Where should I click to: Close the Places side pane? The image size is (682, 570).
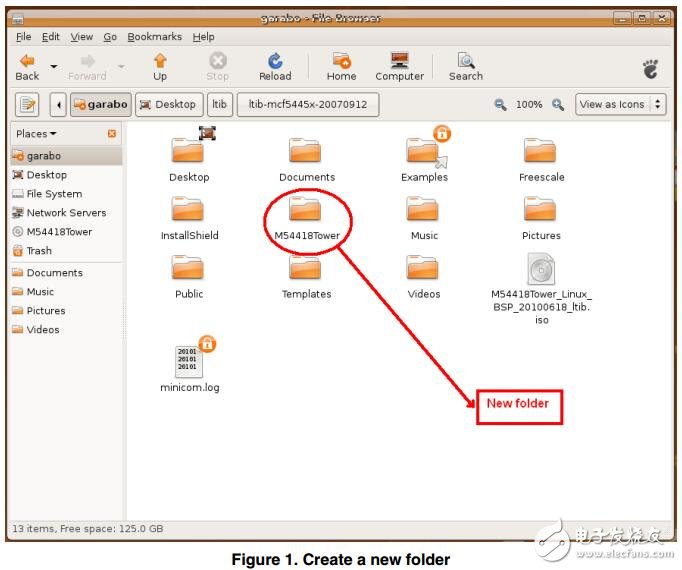click(112, 134)
